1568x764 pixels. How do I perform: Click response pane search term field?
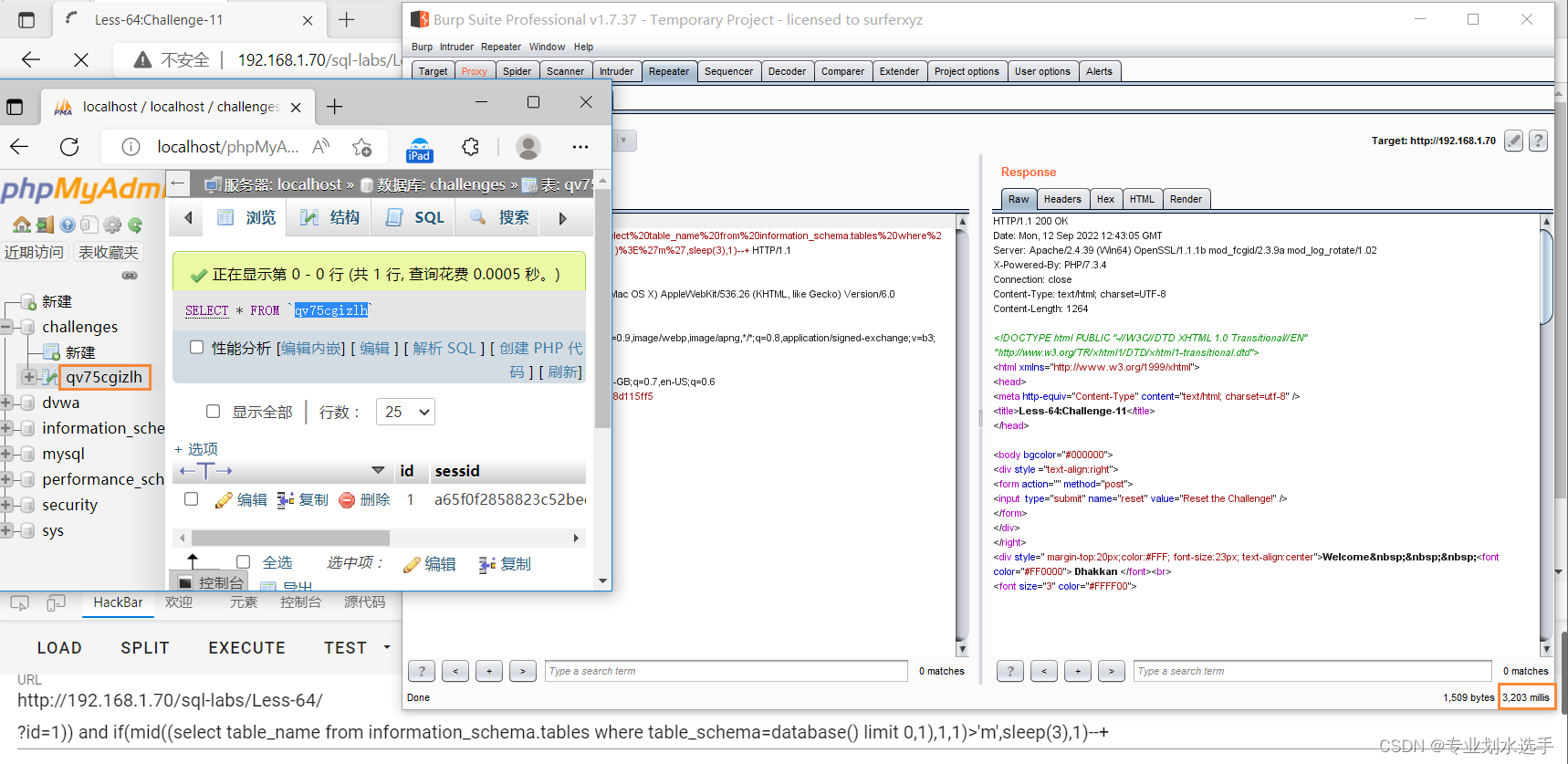(1313, 671)
